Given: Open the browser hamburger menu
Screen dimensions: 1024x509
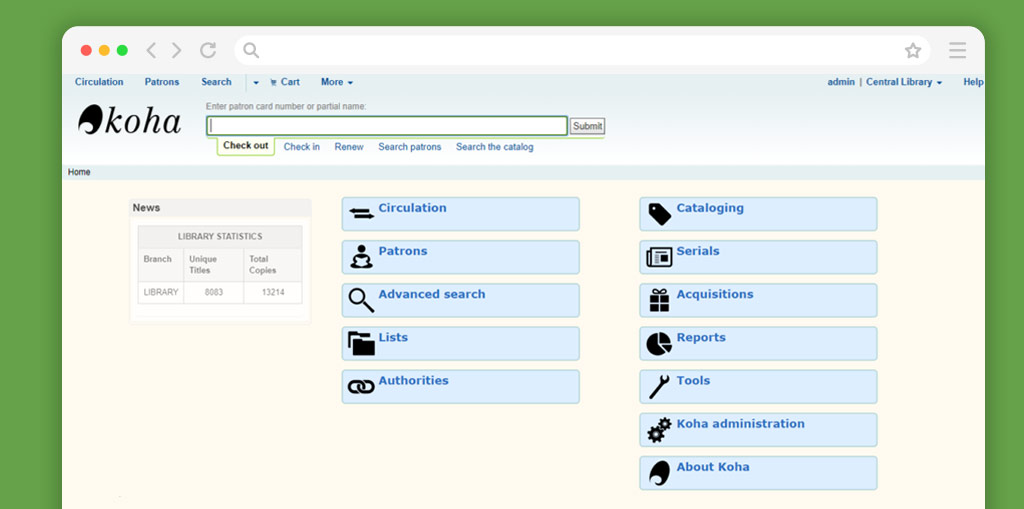Looking at the screenshot, I should click(957, 50).
